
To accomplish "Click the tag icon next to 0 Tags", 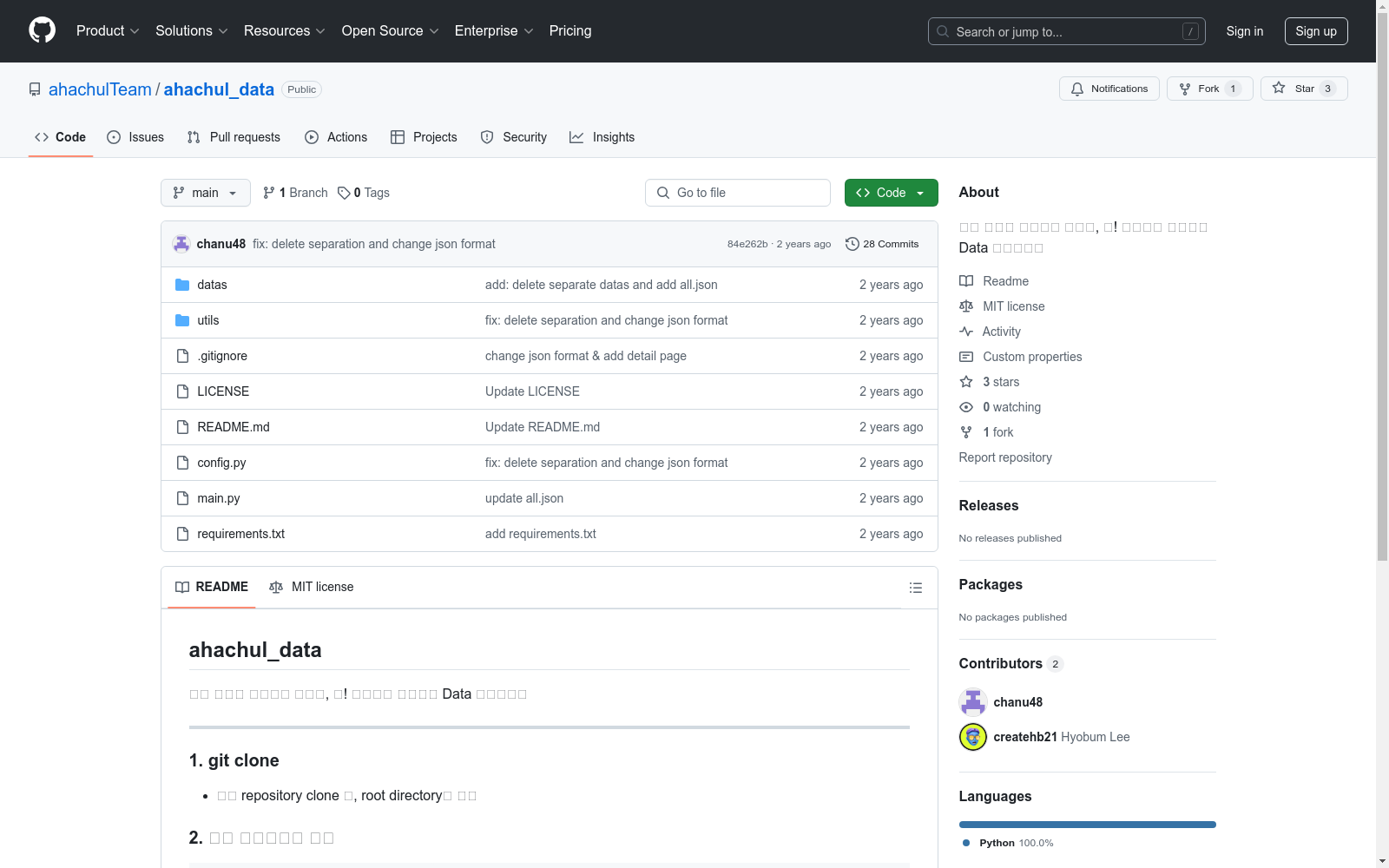I will coord(344,193).
